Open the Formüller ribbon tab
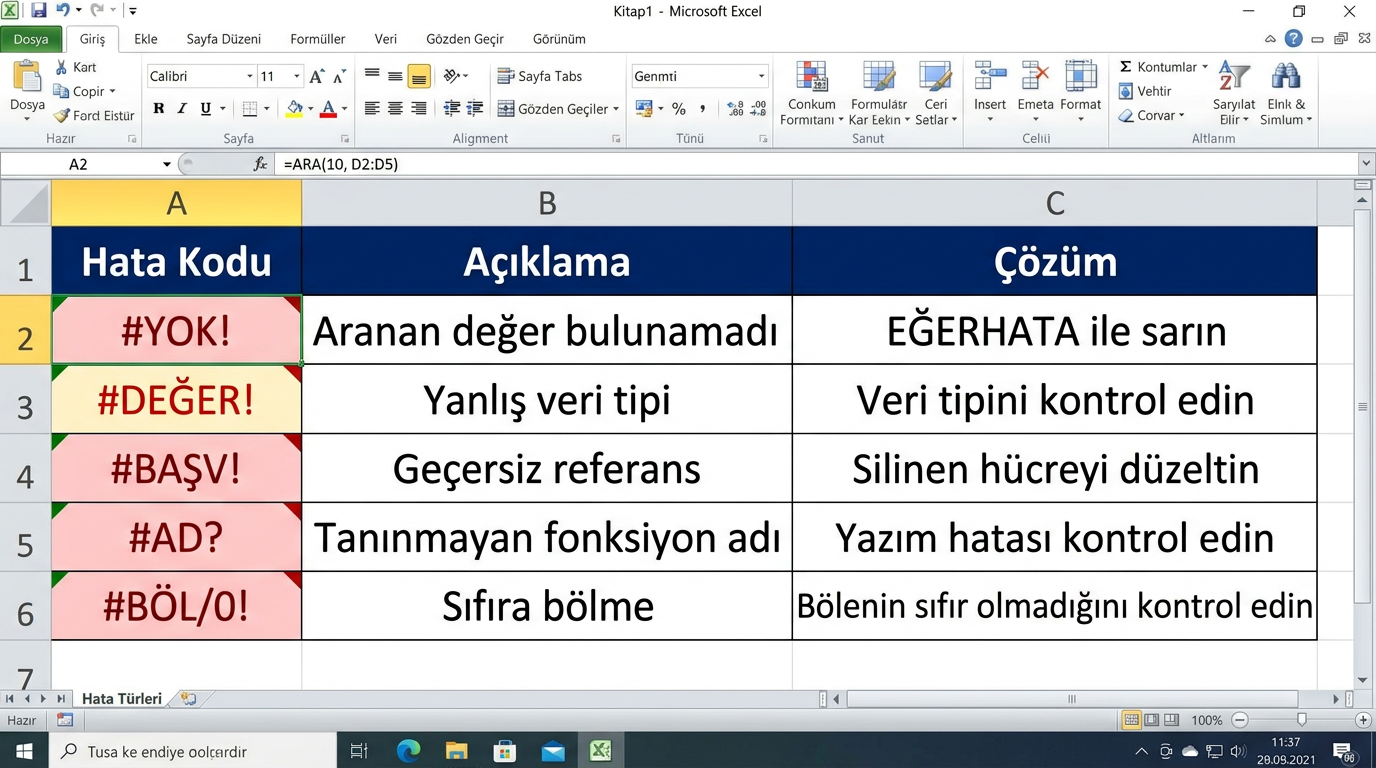 point(317,39)
